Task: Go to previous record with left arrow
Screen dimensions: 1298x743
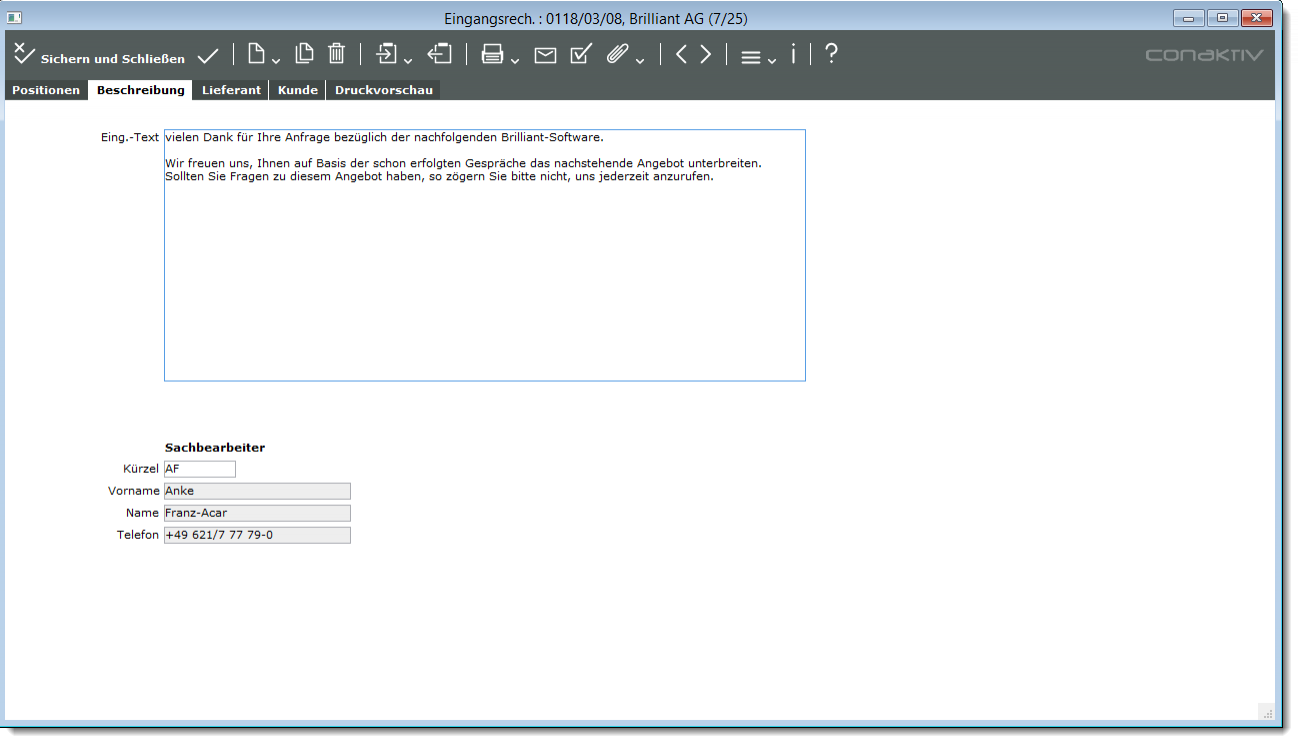Action: pyautogui.click(x=681, y=55)
